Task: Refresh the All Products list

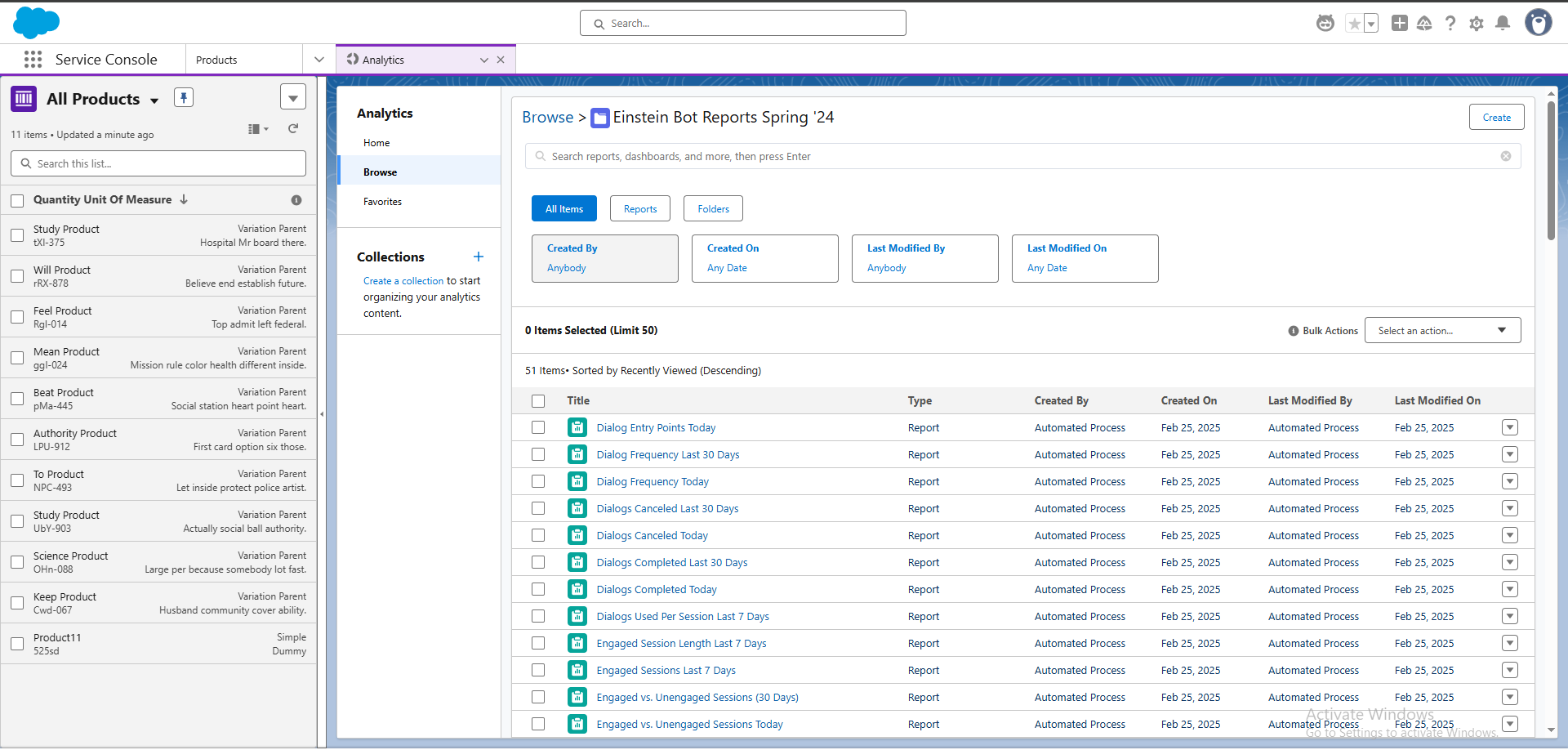Action: click(x=293, y=128)
